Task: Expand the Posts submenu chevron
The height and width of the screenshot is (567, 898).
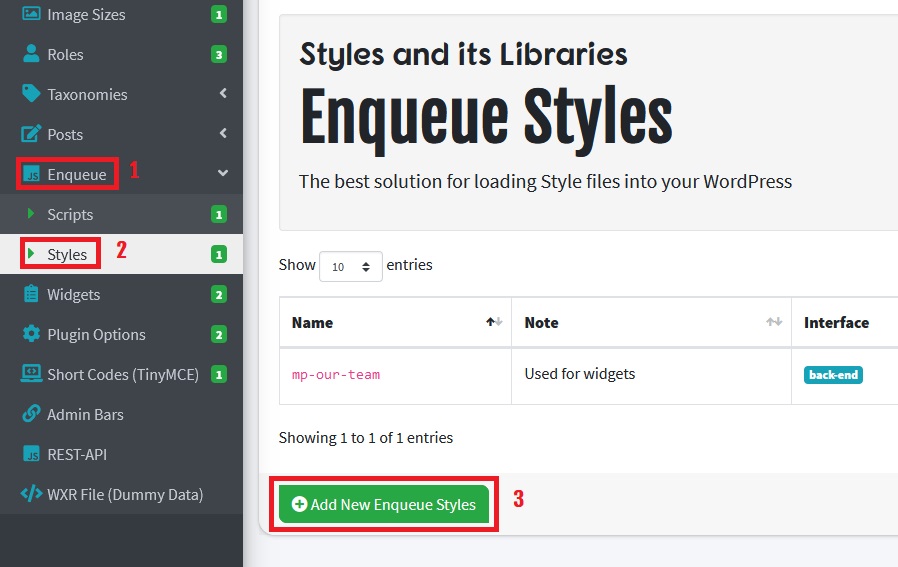Action: pyautogui.click(x=223, y=134)
